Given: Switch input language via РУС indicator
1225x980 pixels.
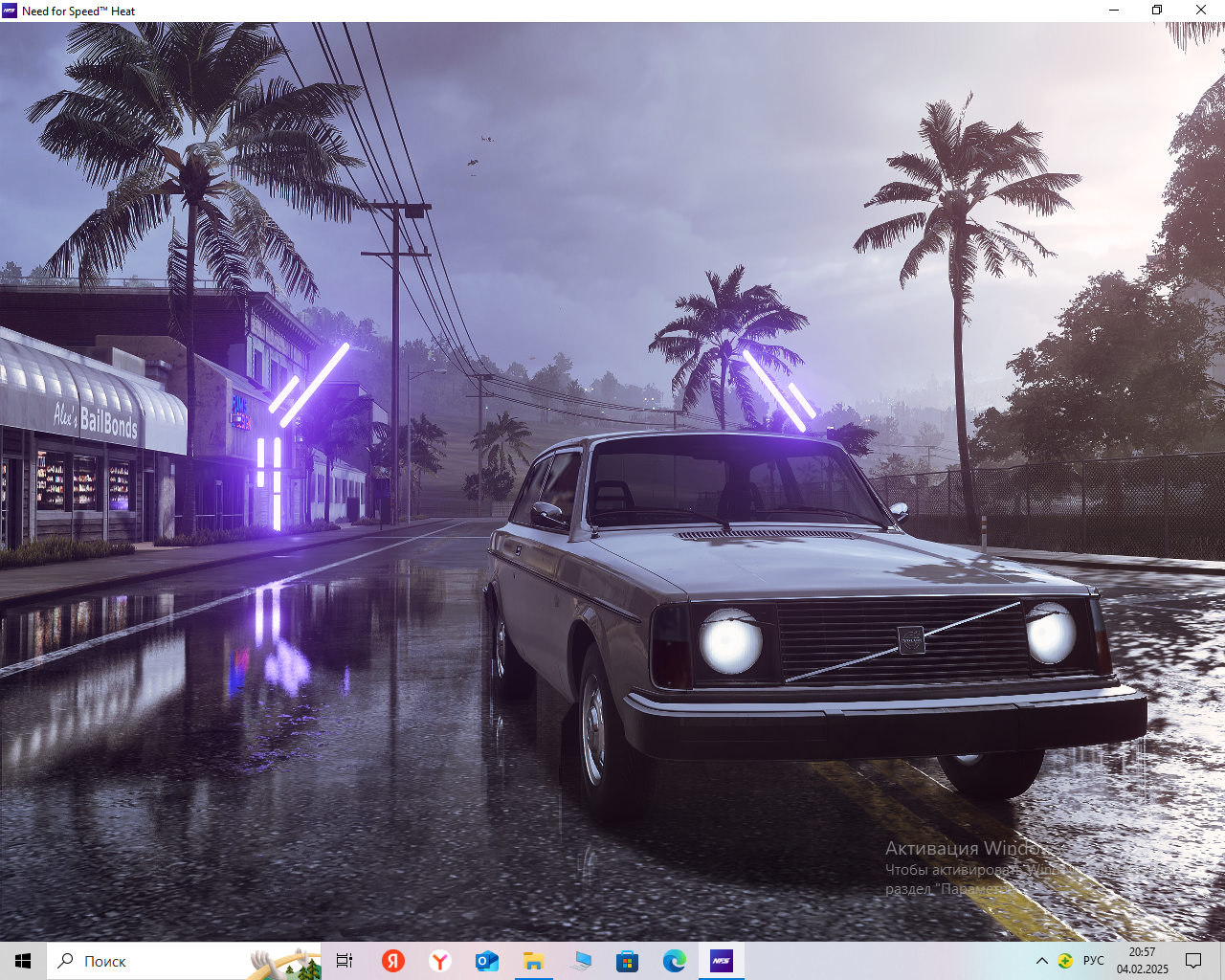Looking at the screenshot, I should tap(1094, 961).
